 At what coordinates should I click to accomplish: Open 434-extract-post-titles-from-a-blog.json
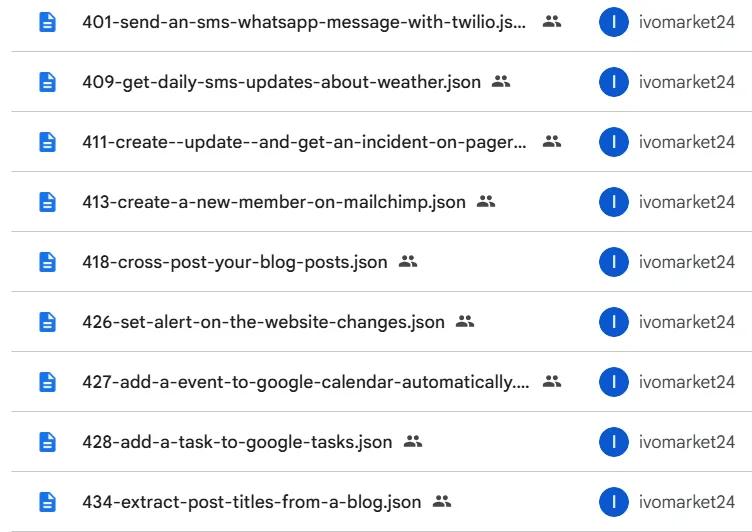252,502
